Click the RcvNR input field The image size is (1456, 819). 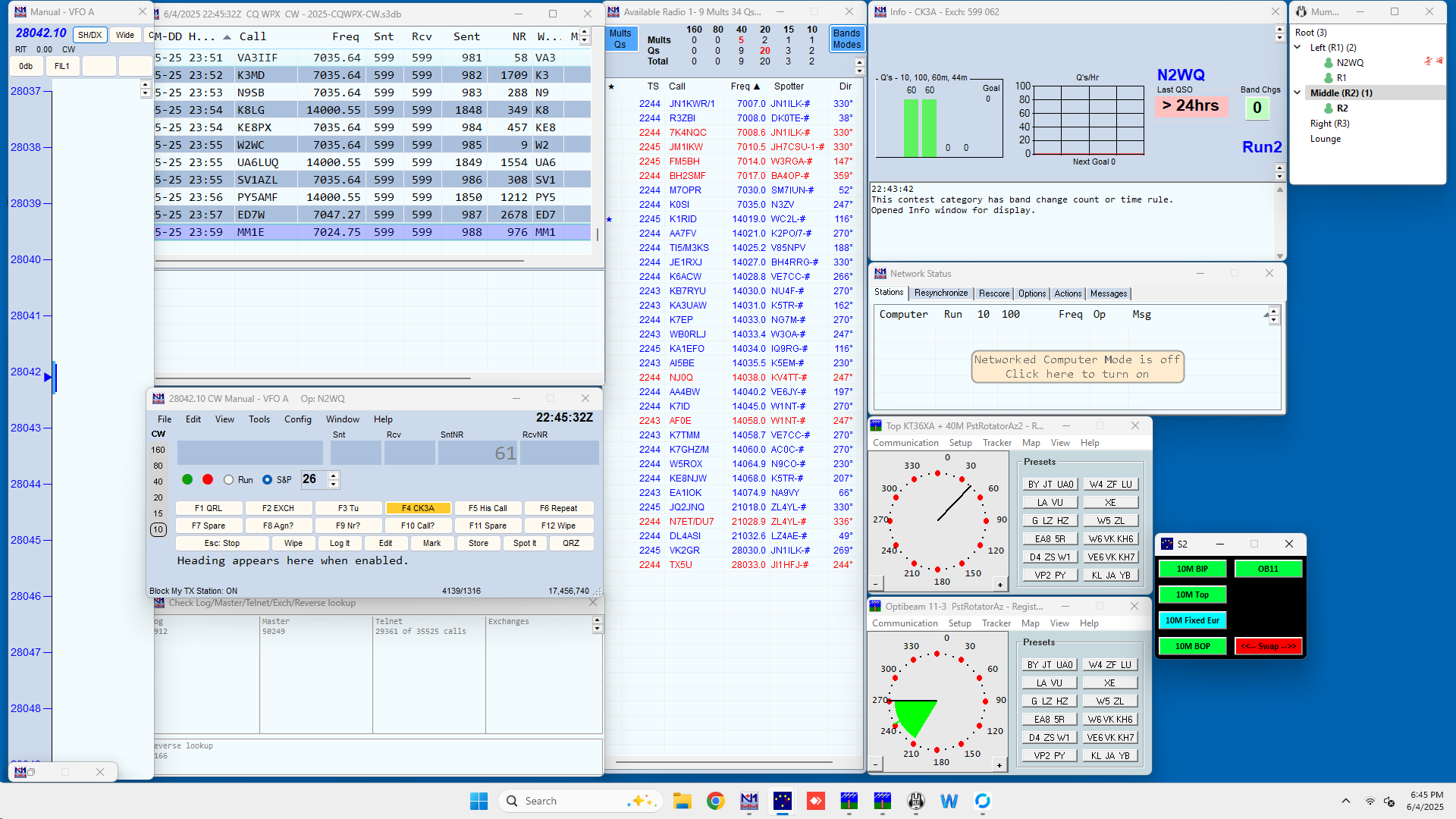click(x=560, y=453)
